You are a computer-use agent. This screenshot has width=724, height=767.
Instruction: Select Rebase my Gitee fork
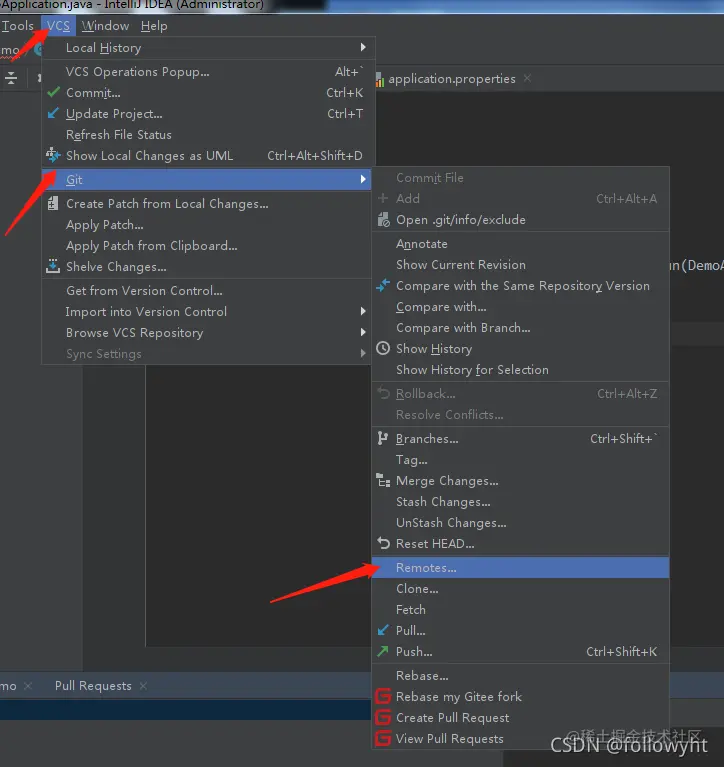pos(520,697)
